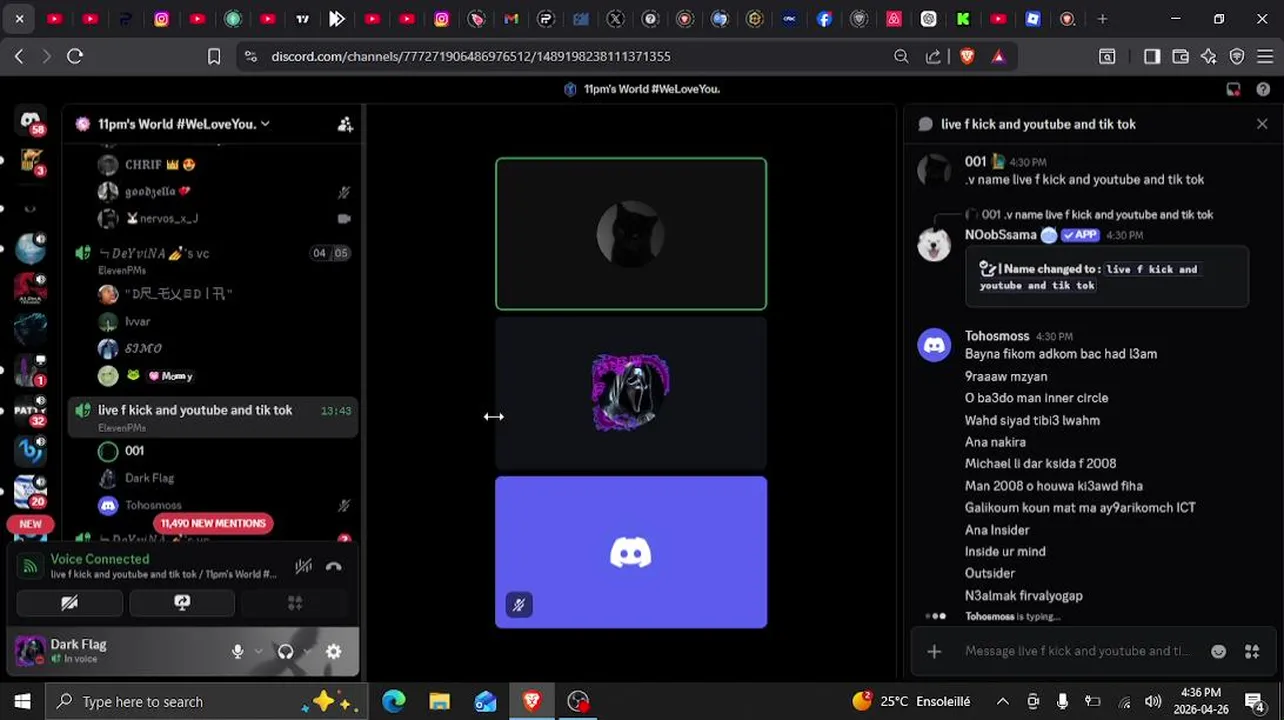Click user 001 in voice channel list
Viewport: 1284px width, 720px height.
coord(134,451)
